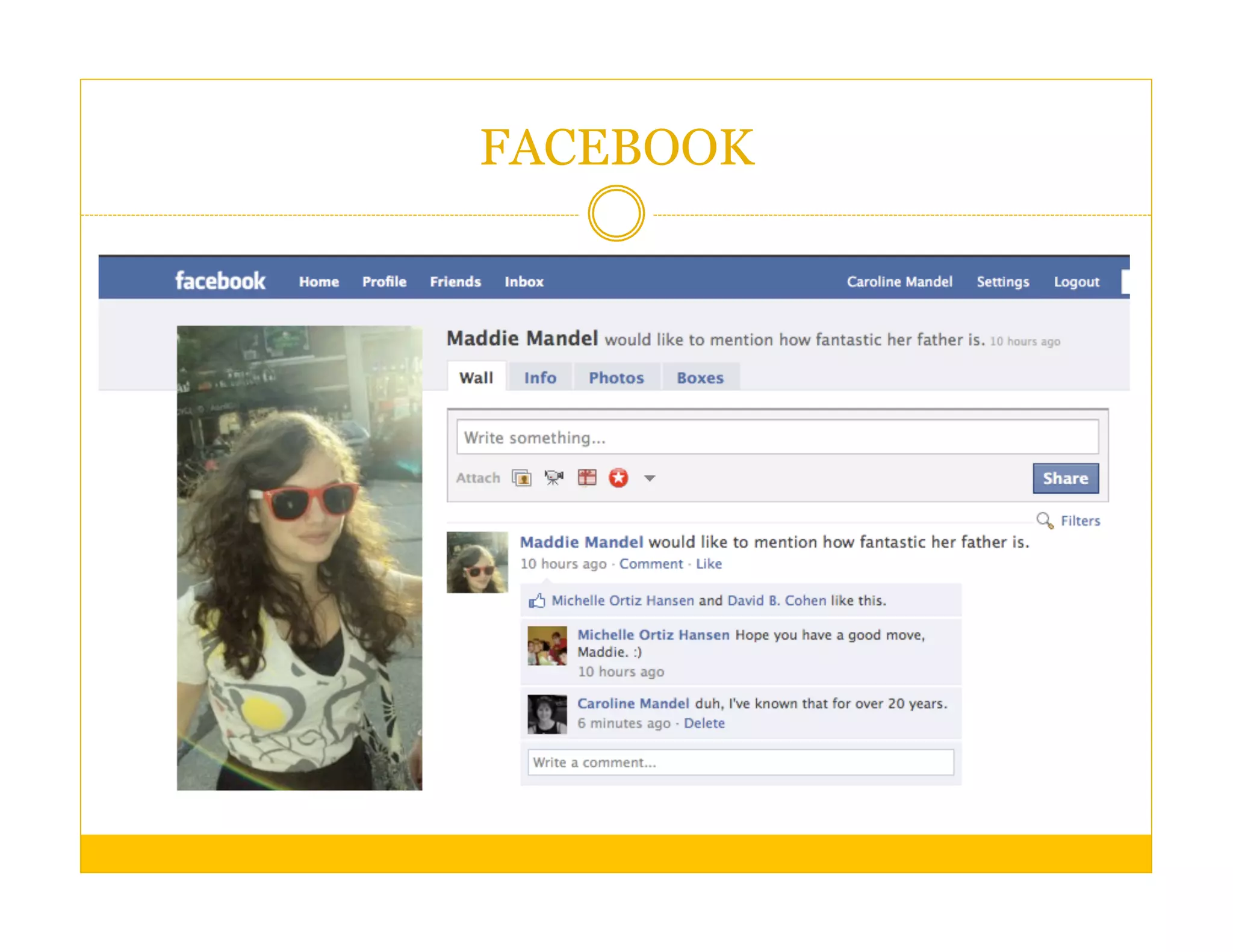The width and height of the screenshot is (1233, 952).
Task: Click the thumbs-up like icon
Action: tap(537, 600)
